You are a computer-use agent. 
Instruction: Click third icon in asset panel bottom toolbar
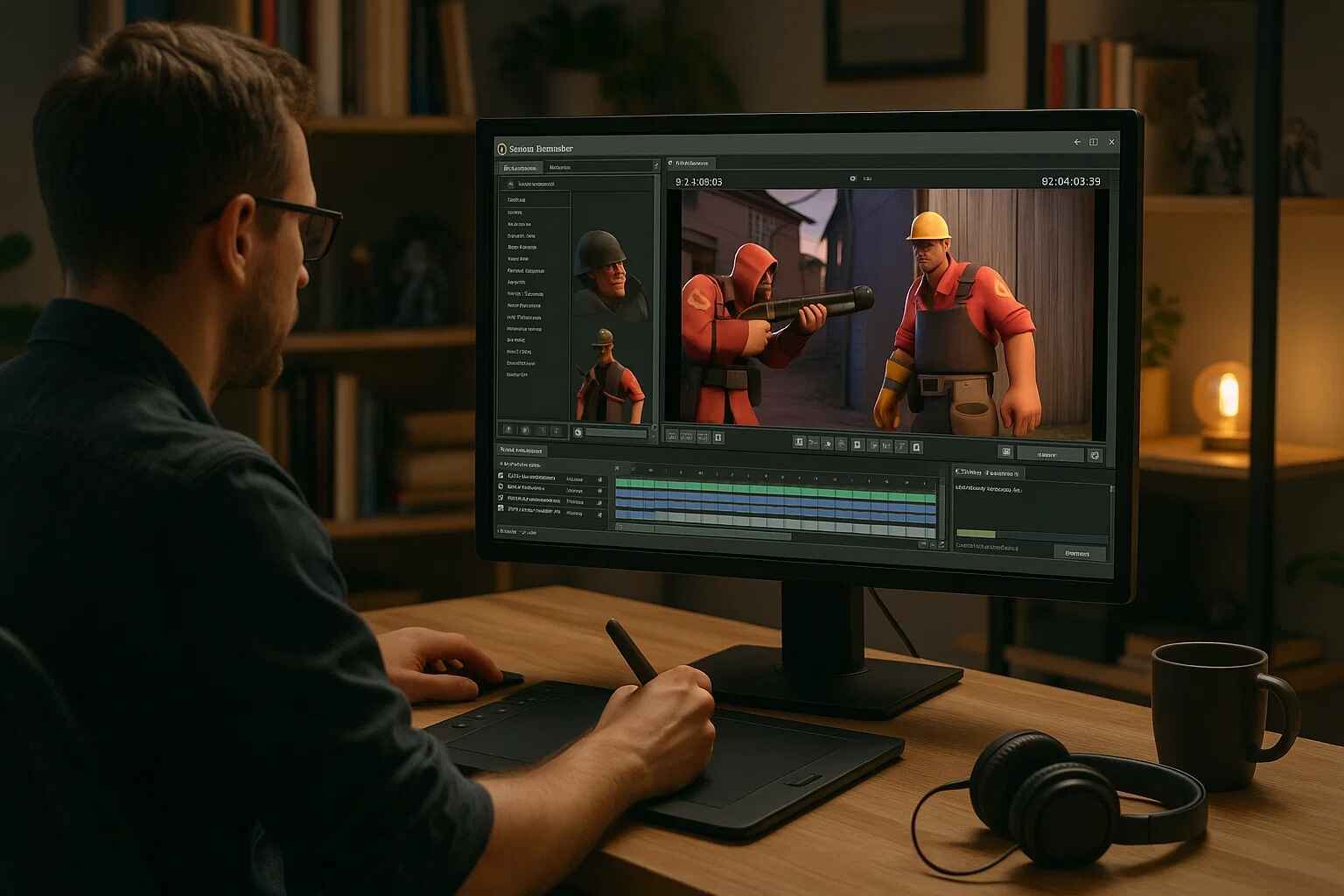coord(542,430)
